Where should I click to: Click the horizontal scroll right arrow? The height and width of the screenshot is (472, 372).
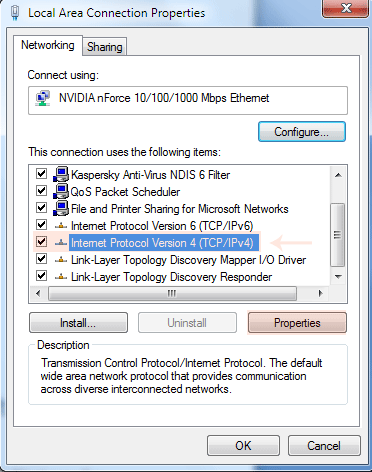(x=320, y=294)
